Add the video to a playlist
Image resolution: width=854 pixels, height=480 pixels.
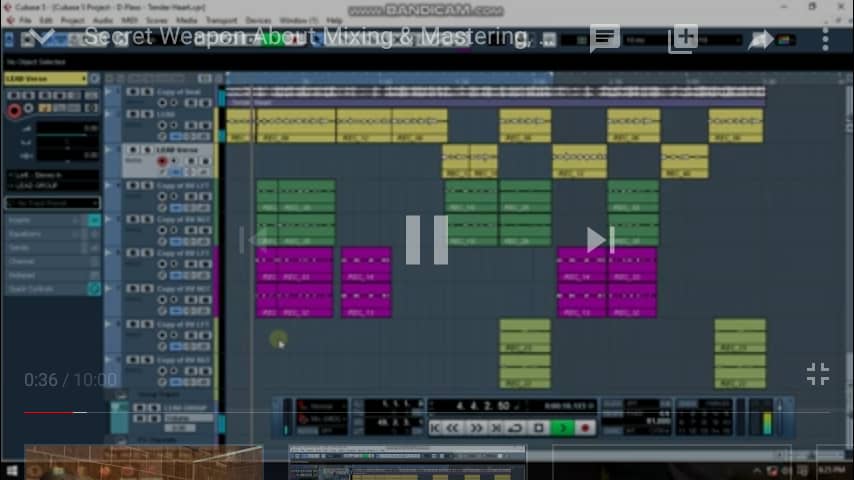point(683,38)
